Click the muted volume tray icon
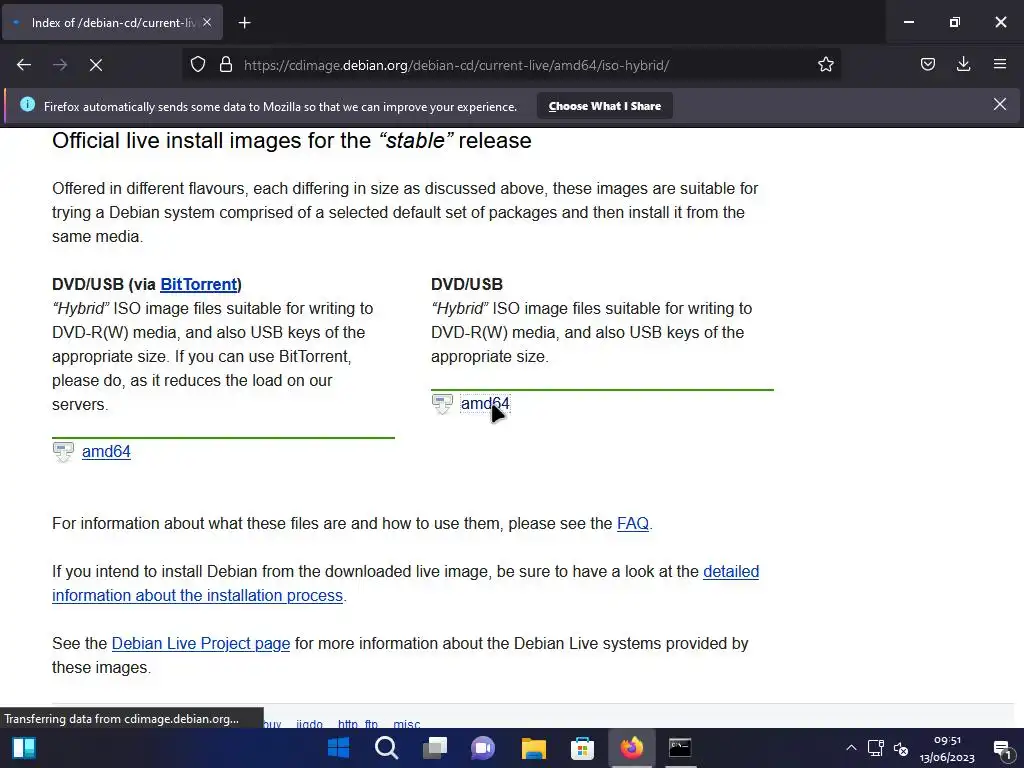Image resolution: width=1024 pixels, height=768 pixels. (901, 748)
